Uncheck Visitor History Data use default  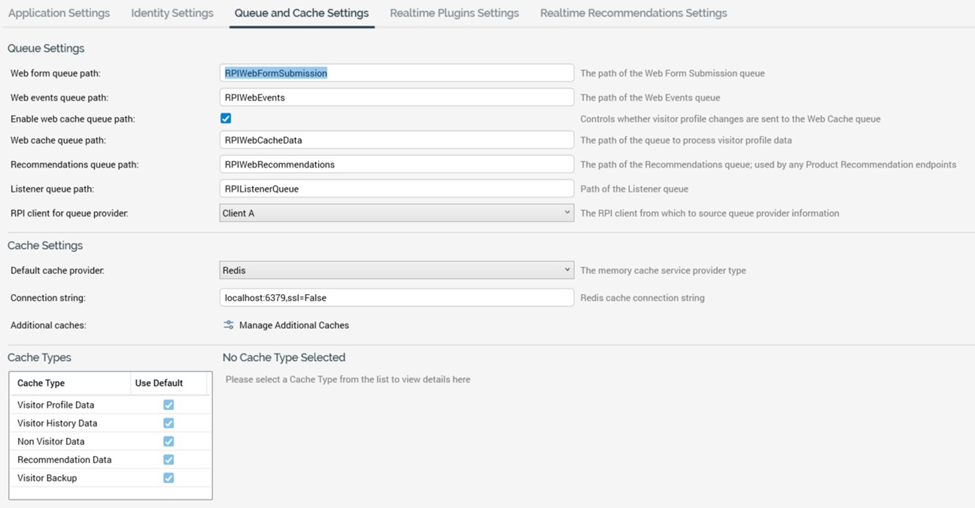[x=168, y=423]
